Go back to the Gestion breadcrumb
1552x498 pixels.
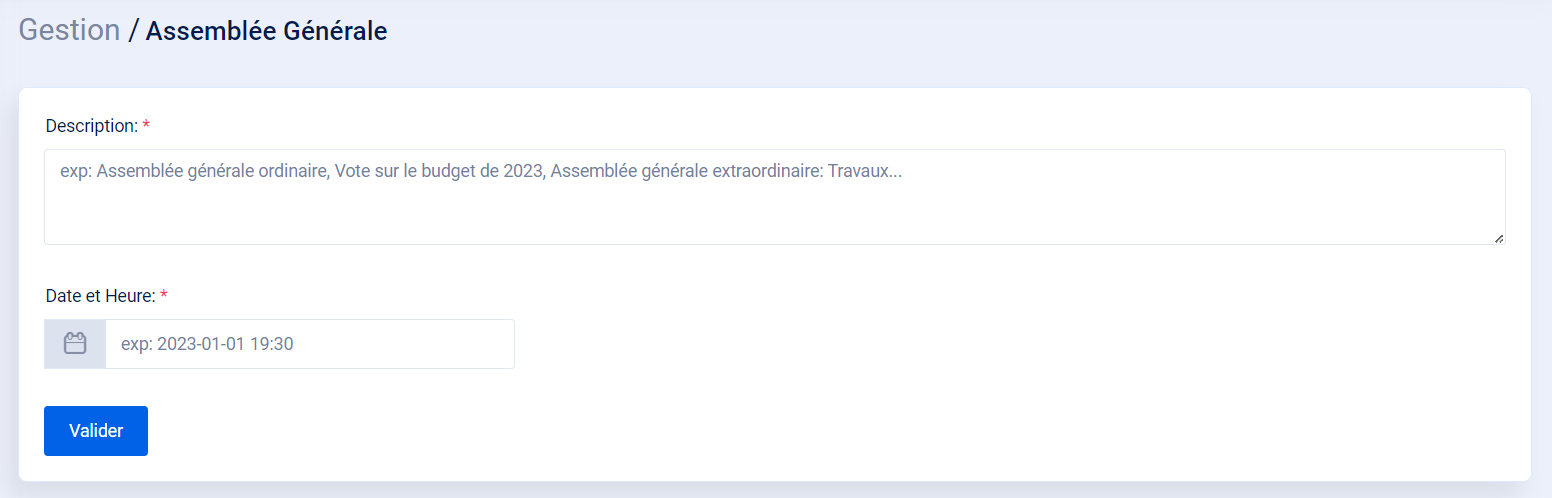[x=69, y=30]
